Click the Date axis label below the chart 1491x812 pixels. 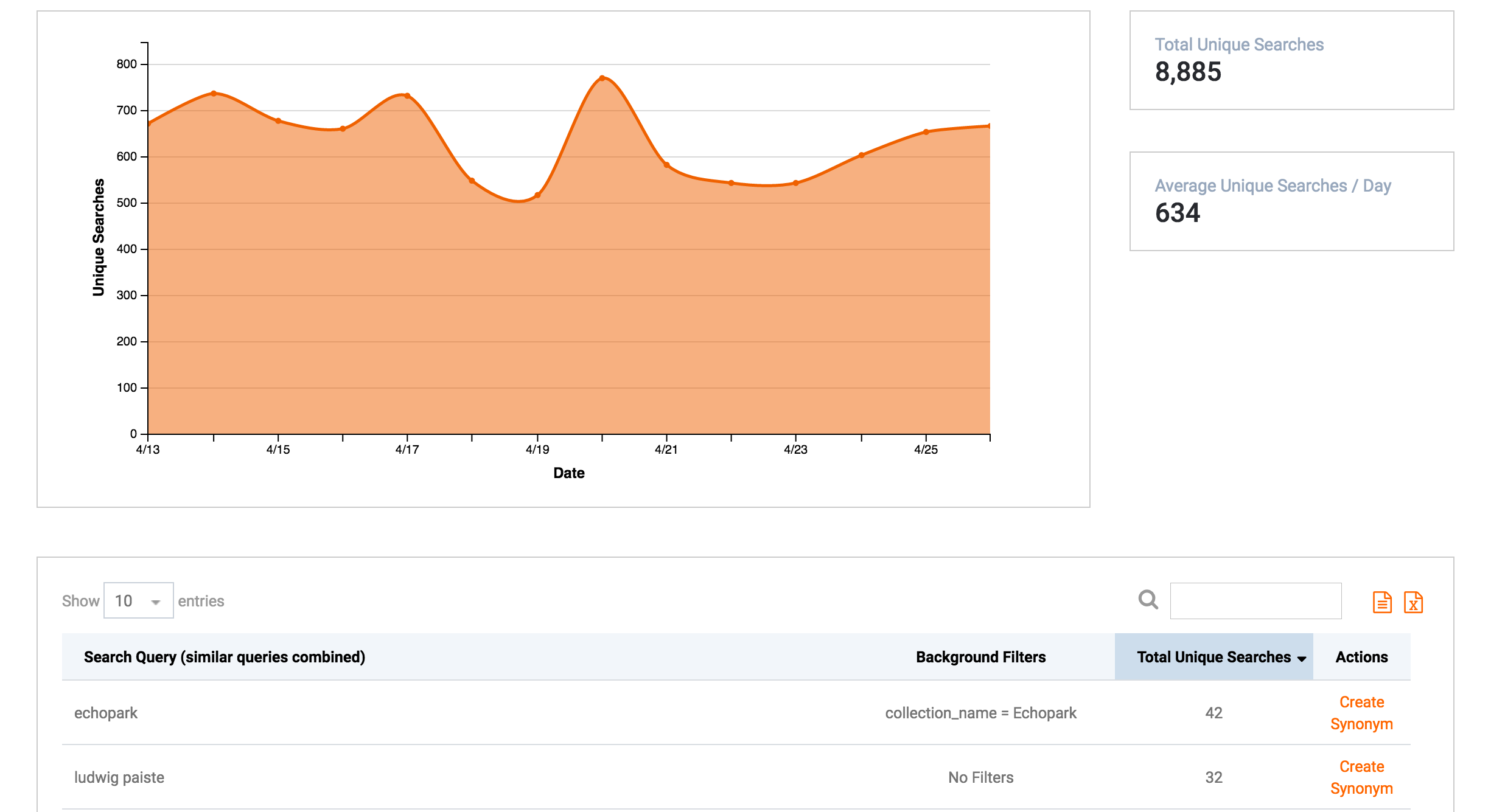pos(568,473)
